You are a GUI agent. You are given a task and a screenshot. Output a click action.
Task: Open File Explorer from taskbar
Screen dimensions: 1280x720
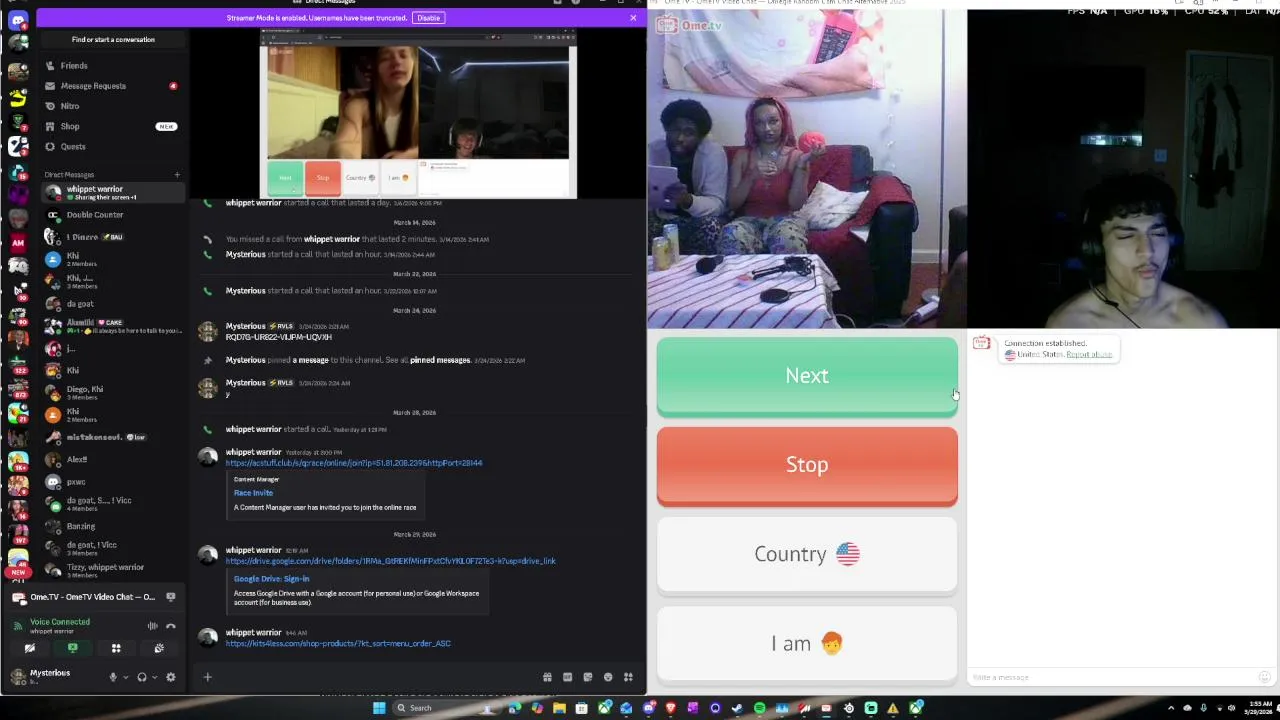pos(559,708)
